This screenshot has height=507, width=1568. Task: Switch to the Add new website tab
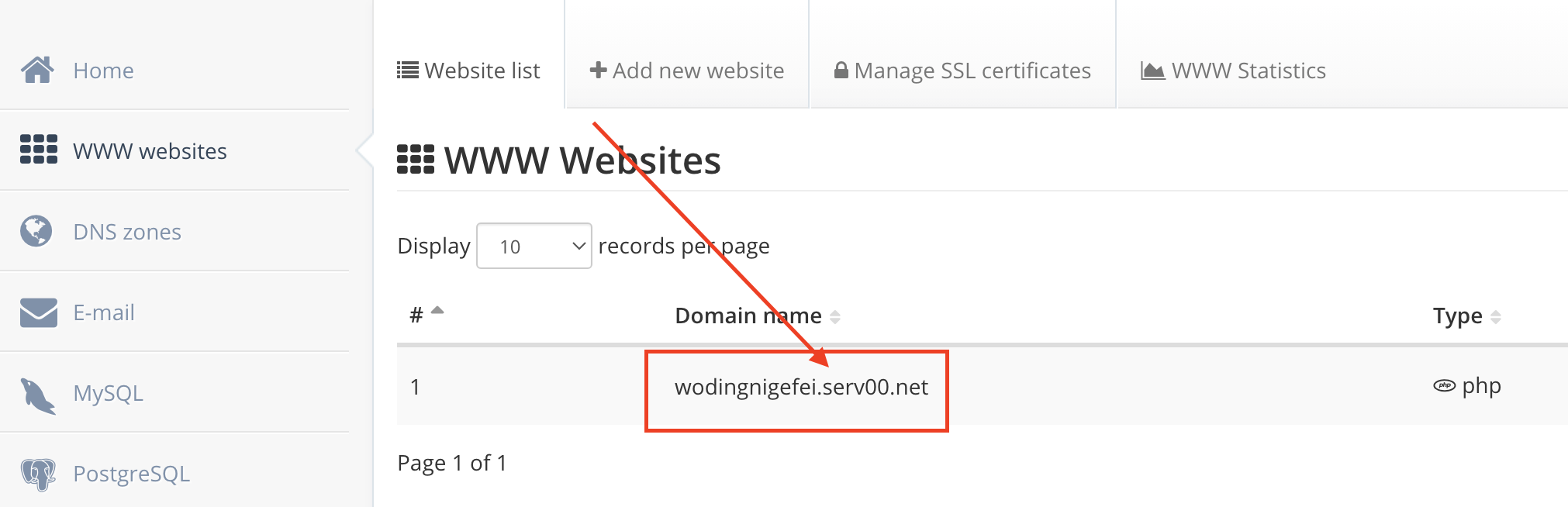tap(687, 71)
